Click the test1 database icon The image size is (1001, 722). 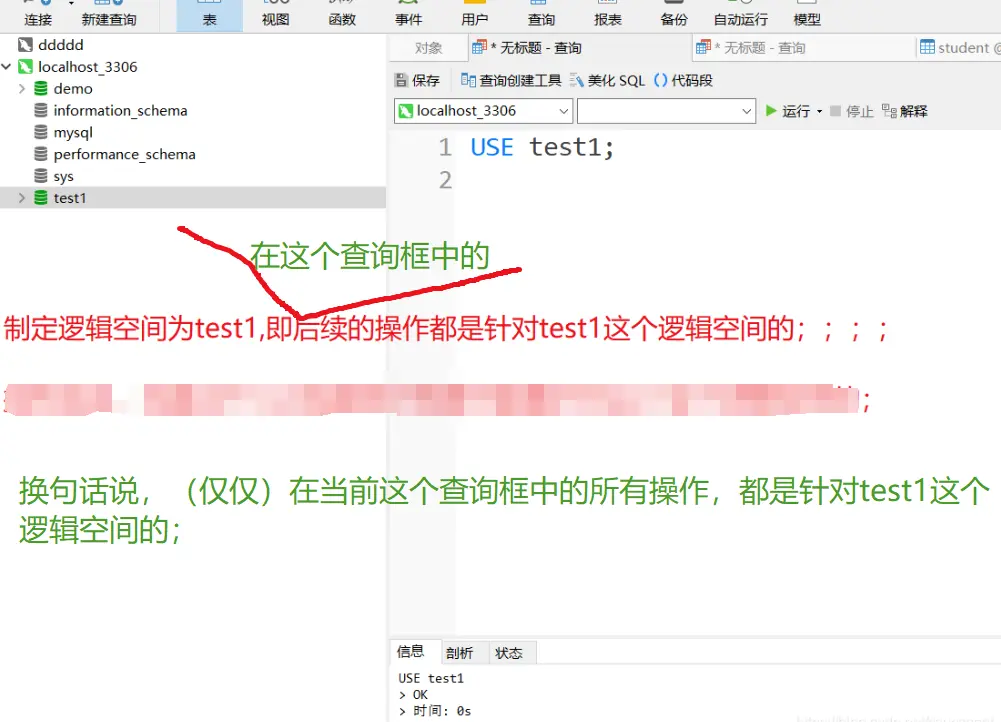(x=40, y=198)
